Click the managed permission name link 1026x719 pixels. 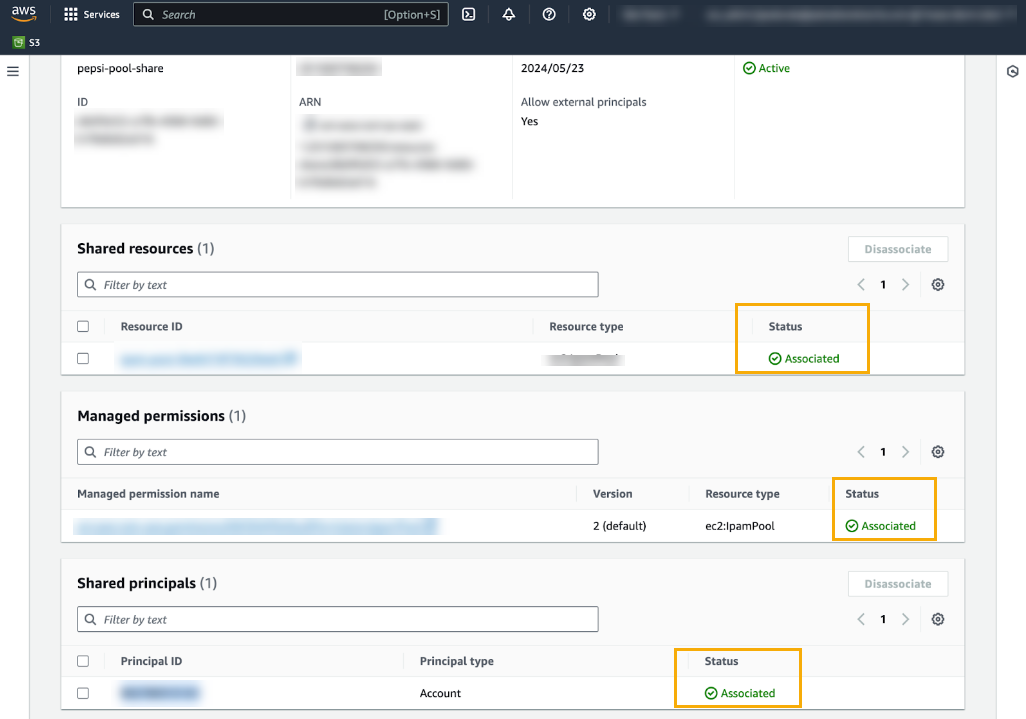pyautogui.click(x=257, y=525)
